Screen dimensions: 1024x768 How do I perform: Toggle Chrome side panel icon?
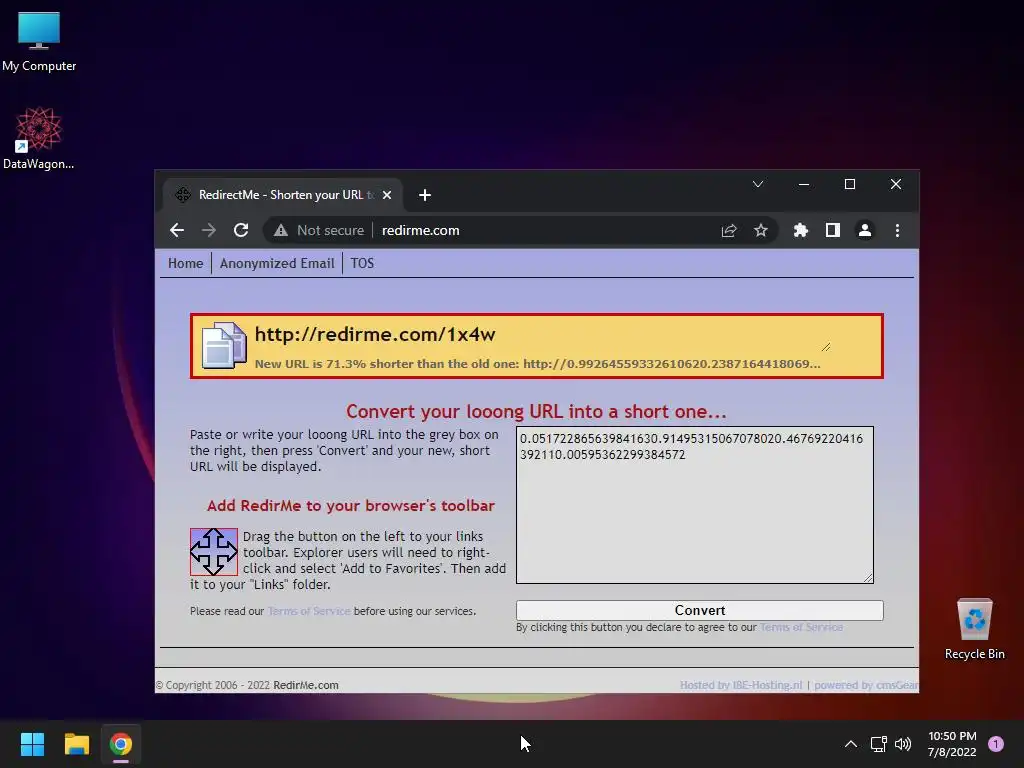(x=833, y=230)
